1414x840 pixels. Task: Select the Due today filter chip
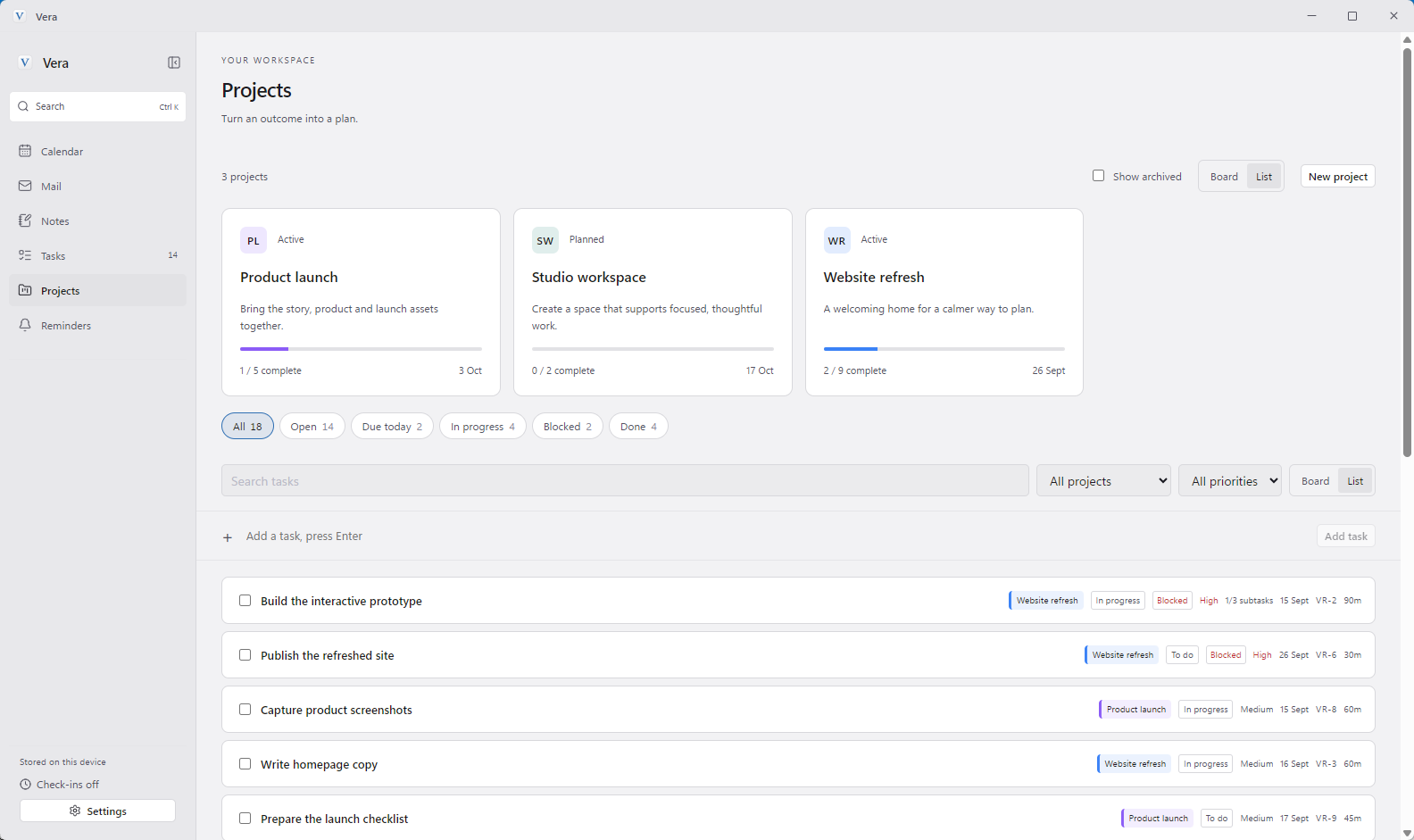[392, 426]
